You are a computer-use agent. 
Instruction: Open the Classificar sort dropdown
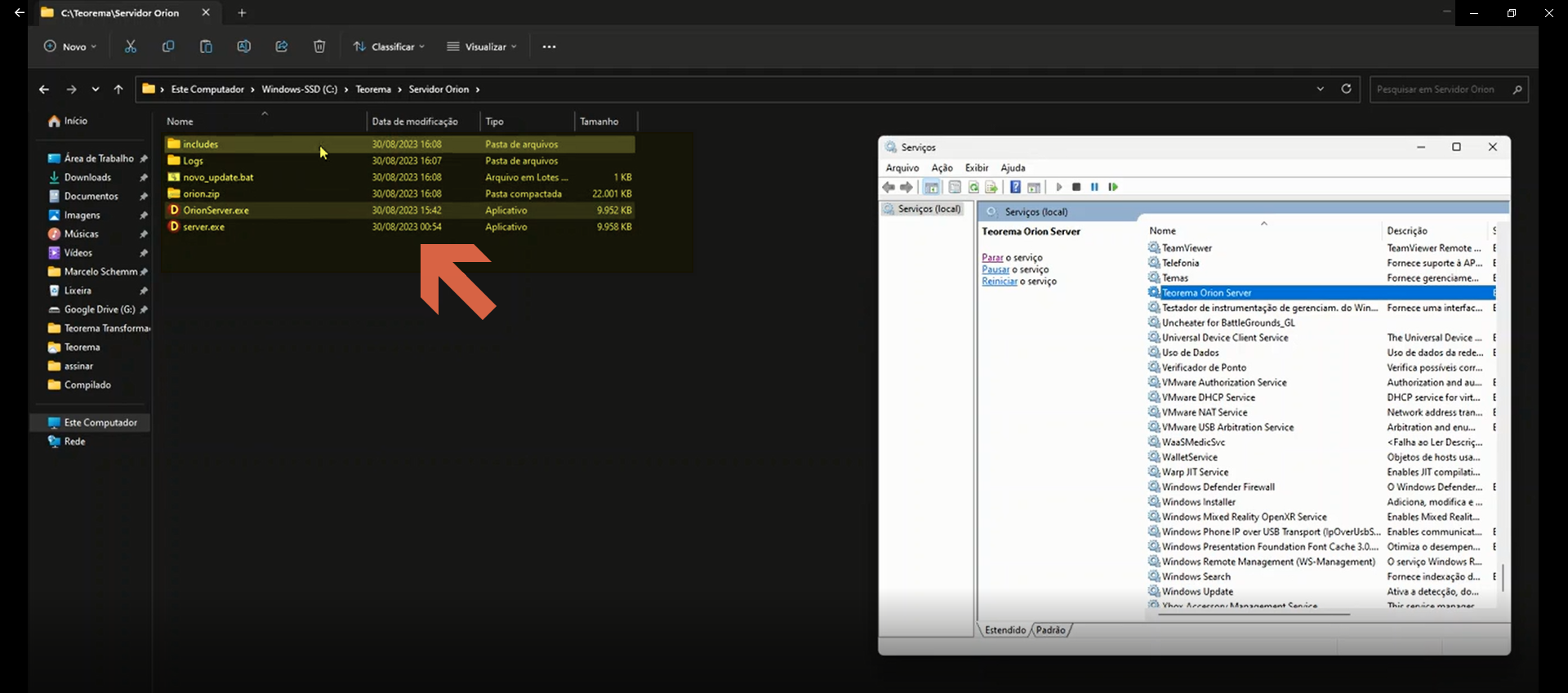tap(389, 47)
